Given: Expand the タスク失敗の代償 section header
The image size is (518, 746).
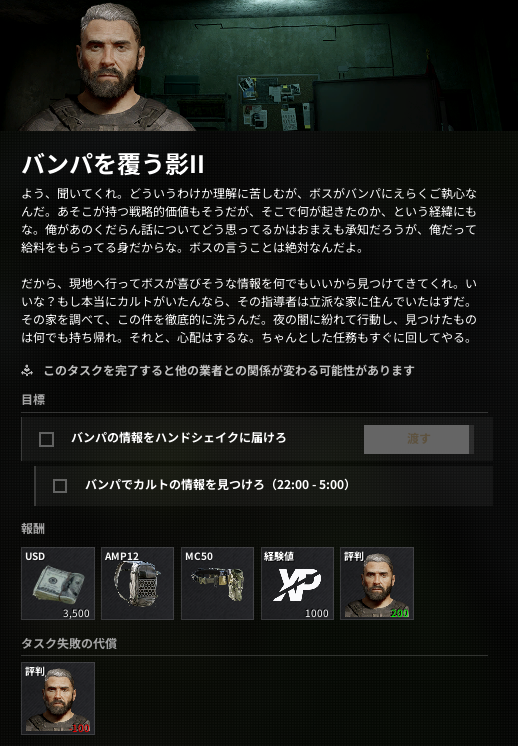Looking at the screenshot, I should tap(69, 644).
